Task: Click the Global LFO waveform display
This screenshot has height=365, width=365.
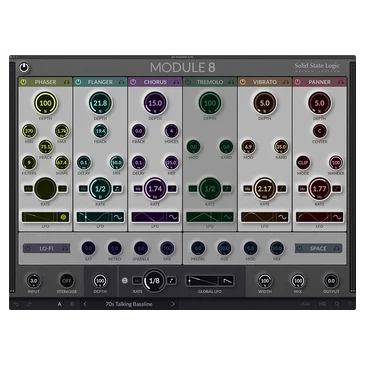Action: (203, 281)
